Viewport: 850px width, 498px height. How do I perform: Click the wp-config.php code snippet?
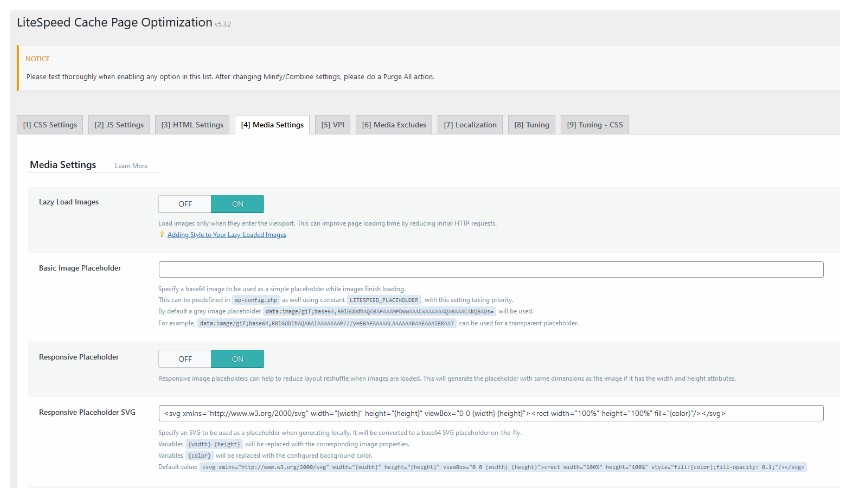pyautogui.click(x=256, y=300)
